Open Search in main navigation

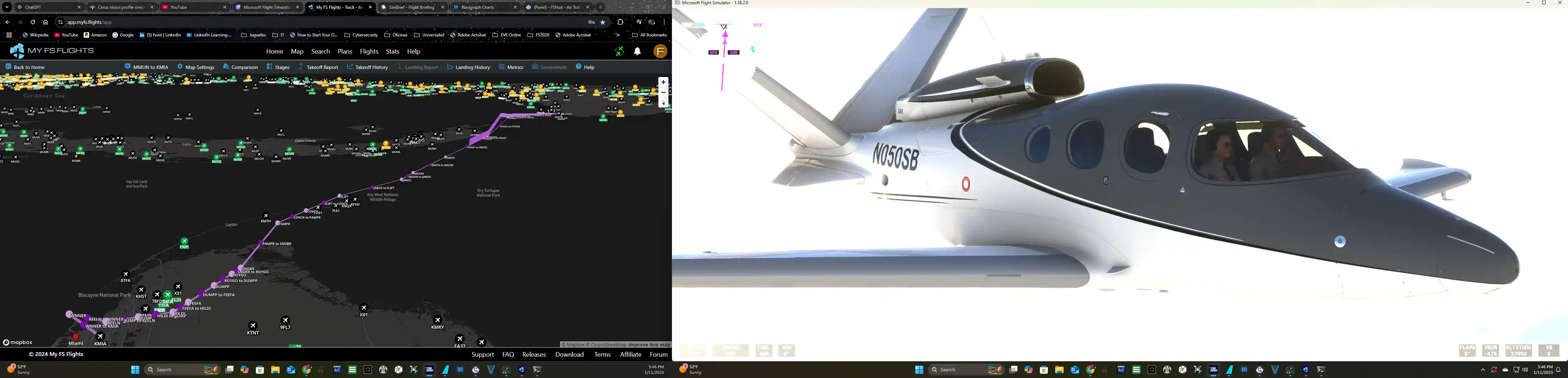[x=321, y=52]
